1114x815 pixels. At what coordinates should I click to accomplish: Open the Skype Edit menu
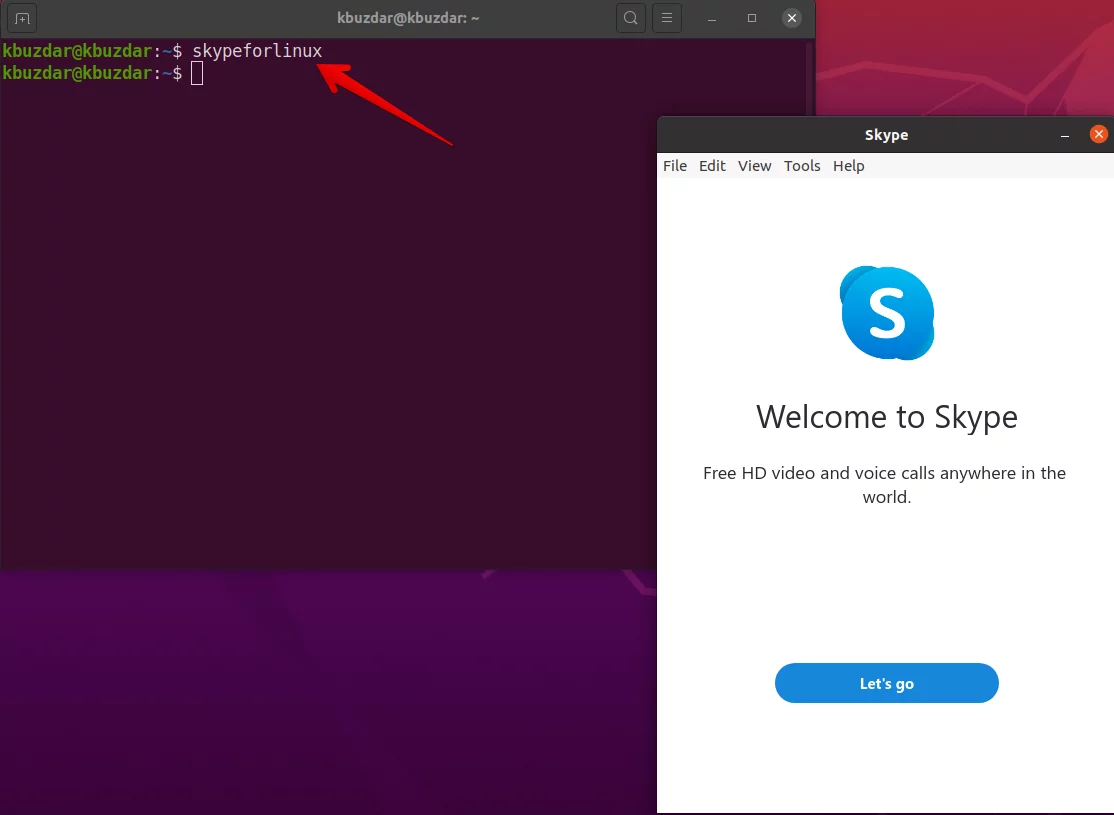(712, 166)
